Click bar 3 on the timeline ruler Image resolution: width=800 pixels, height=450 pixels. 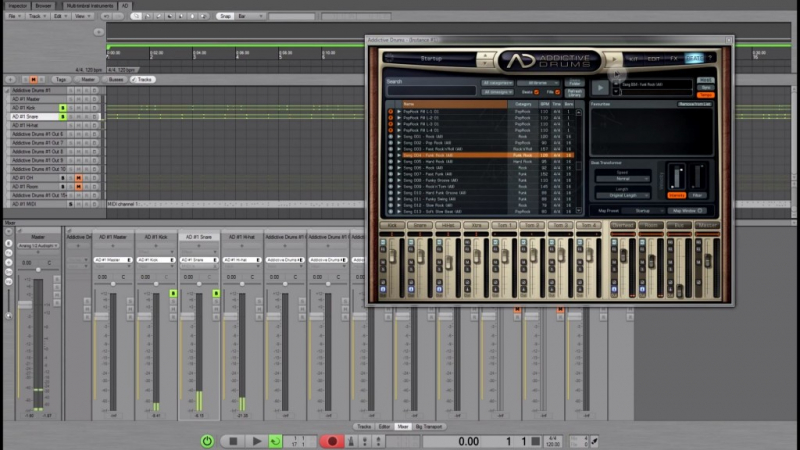pyautogui.click(x=194, y=57)
